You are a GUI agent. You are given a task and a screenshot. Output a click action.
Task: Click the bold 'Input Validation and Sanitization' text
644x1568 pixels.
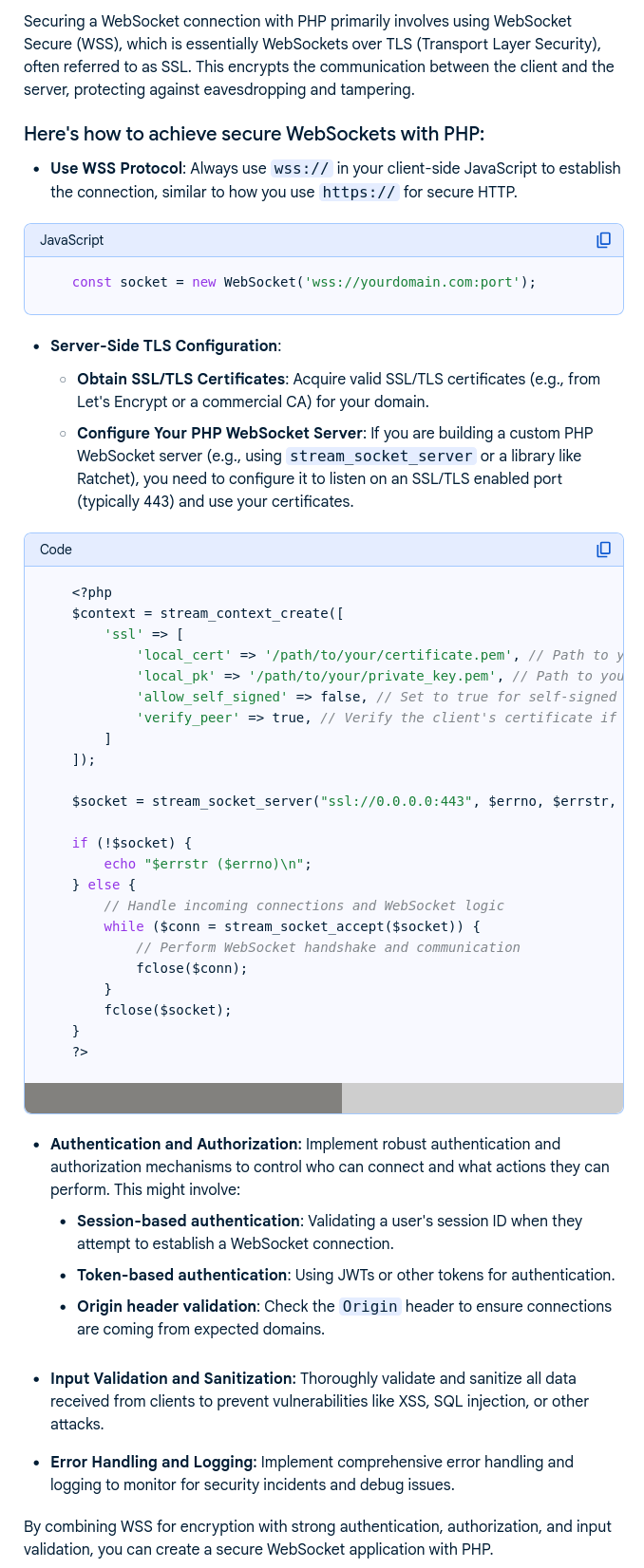pyautogui.click(x=173, y=1378)
